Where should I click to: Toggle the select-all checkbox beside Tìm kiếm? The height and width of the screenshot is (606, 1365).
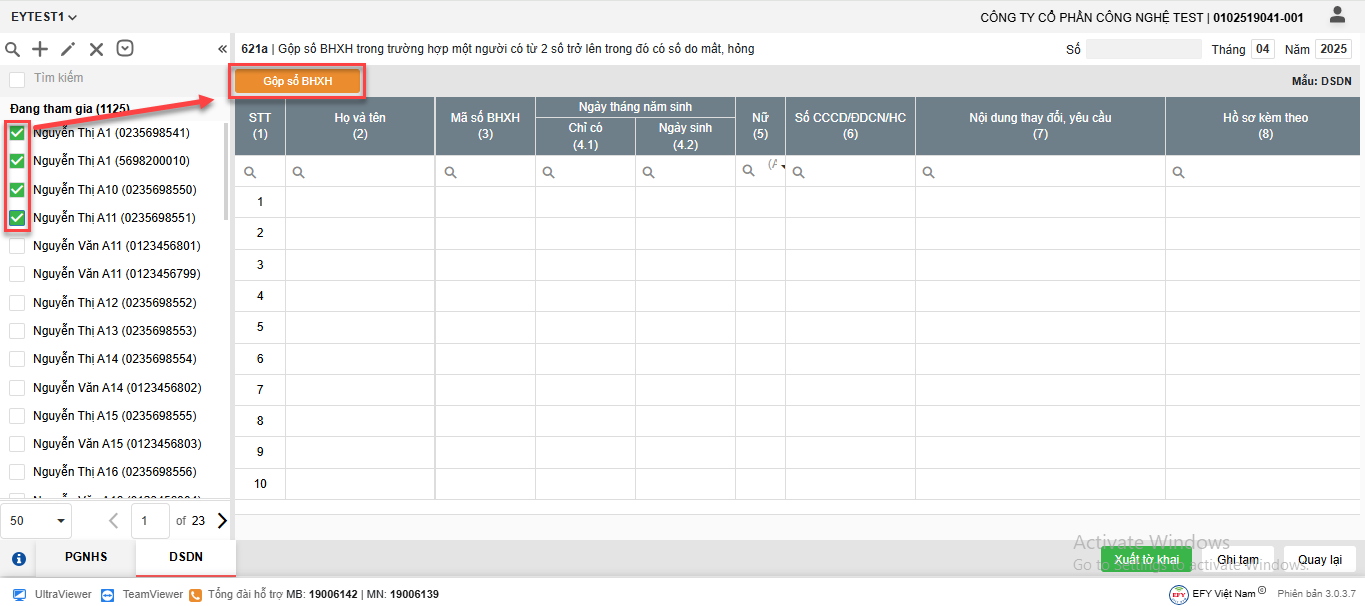coord(17,79)
